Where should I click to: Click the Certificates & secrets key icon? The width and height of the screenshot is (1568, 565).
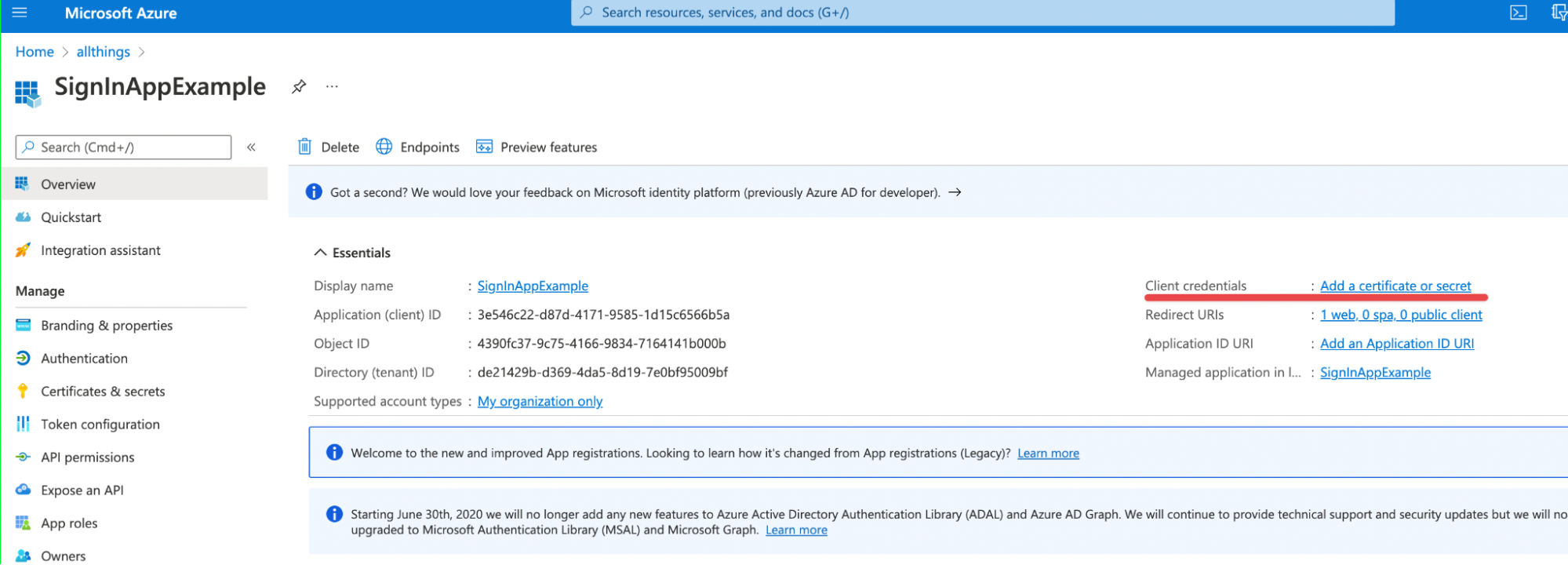coord(23,391)
